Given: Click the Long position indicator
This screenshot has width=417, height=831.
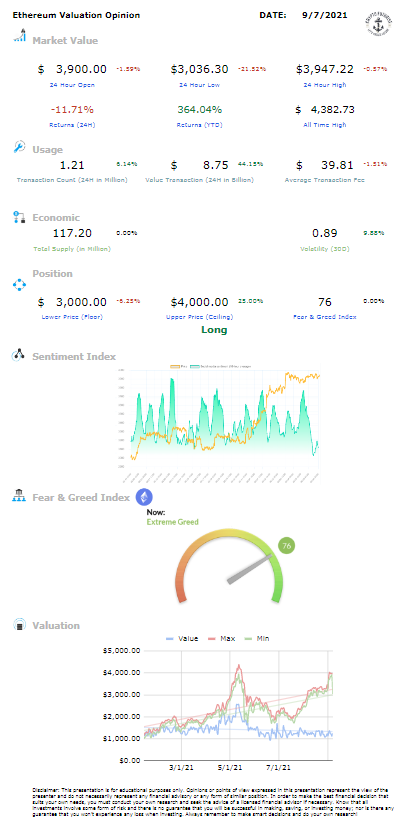Looking at the screenshot, I should point(214,330).
